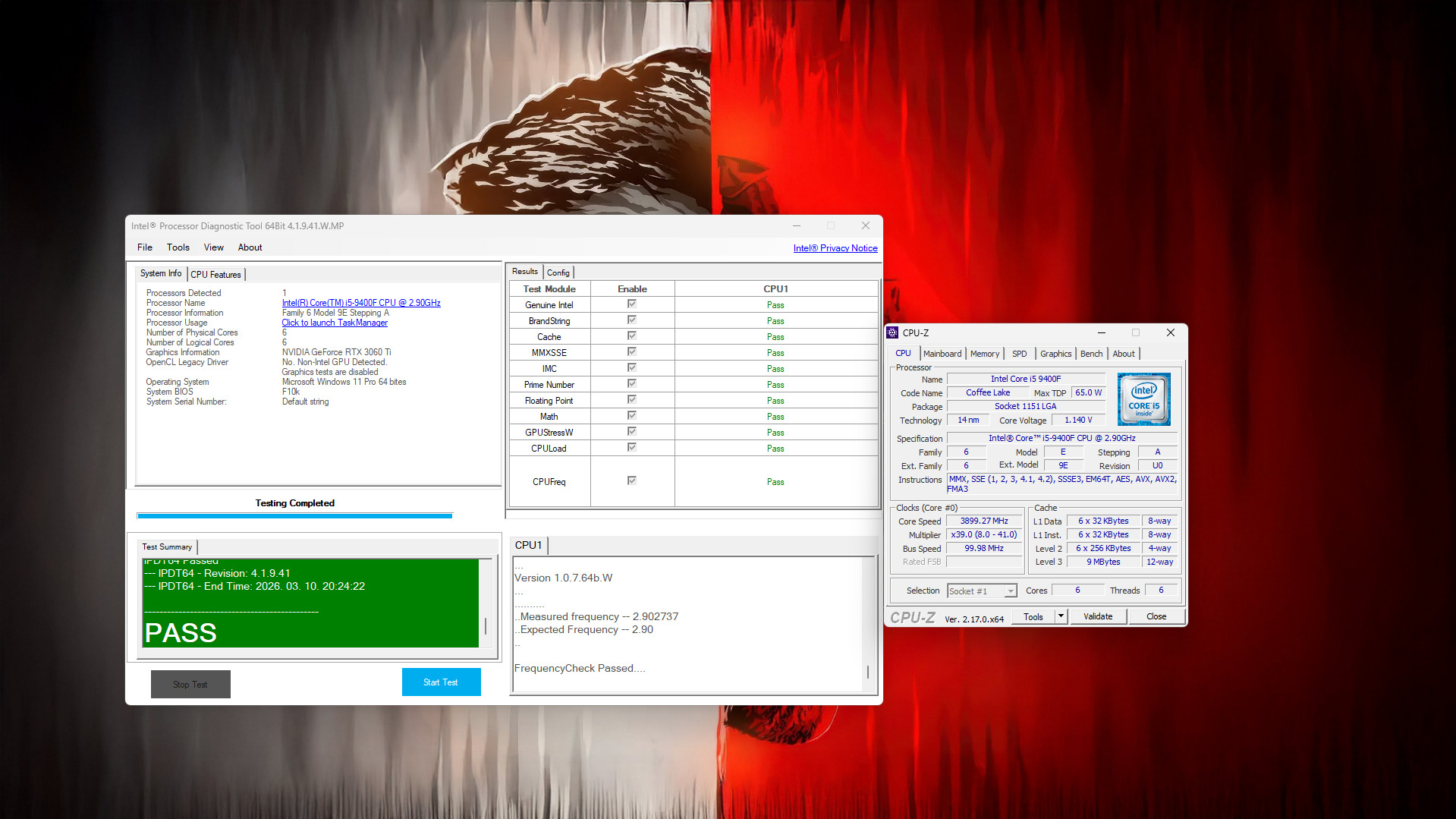The height and width of the screenshot is (819, 1456).
Task: Click the Validate button in CPU-Z
Action: coord(1098,616)
